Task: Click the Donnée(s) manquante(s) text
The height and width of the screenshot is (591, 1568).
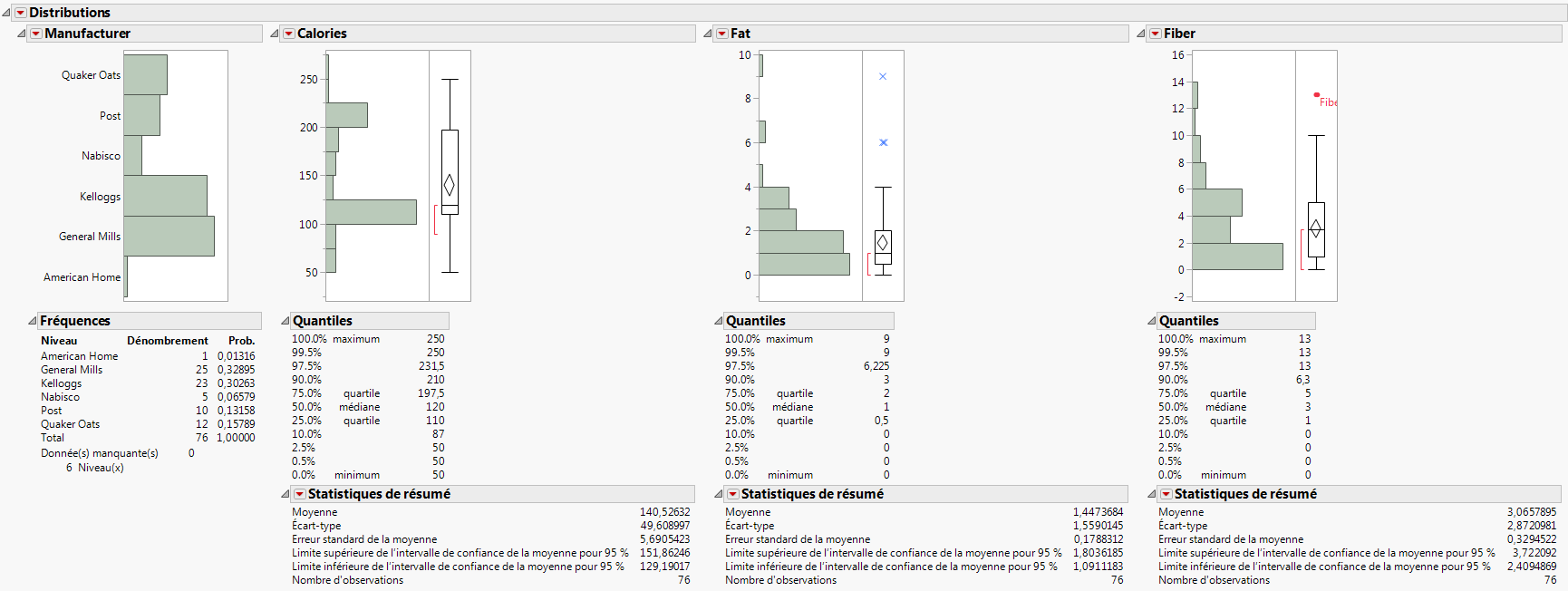Action: 100,453
